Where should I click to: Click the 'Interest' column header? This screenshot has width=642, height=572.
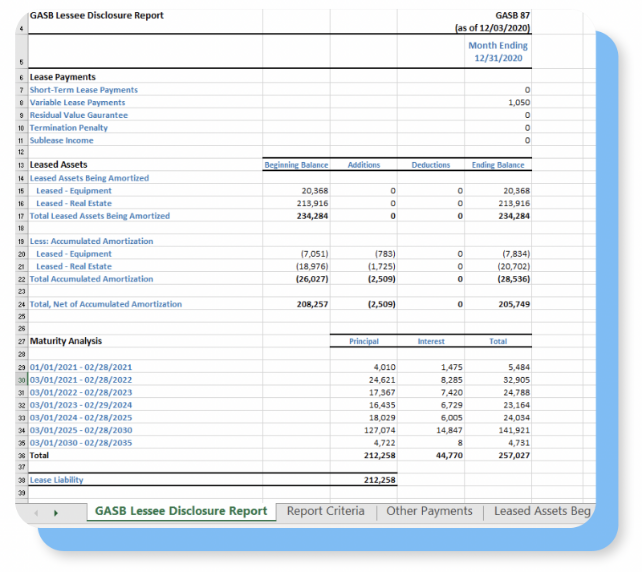tap(431, 341)
